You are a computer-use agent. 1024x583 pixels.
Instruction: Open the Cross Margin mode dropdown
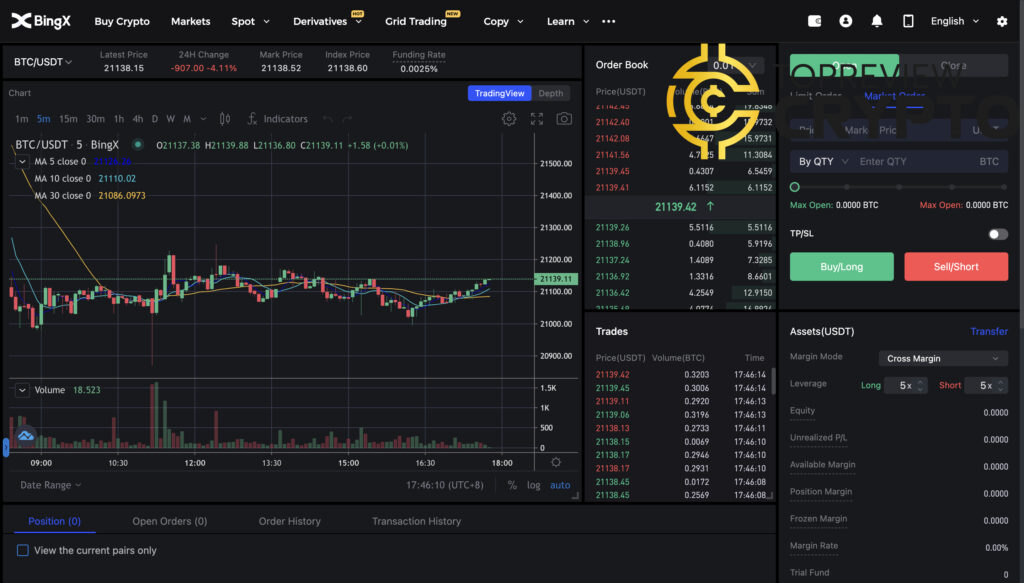pyautogui.click(x=942, y=358)
